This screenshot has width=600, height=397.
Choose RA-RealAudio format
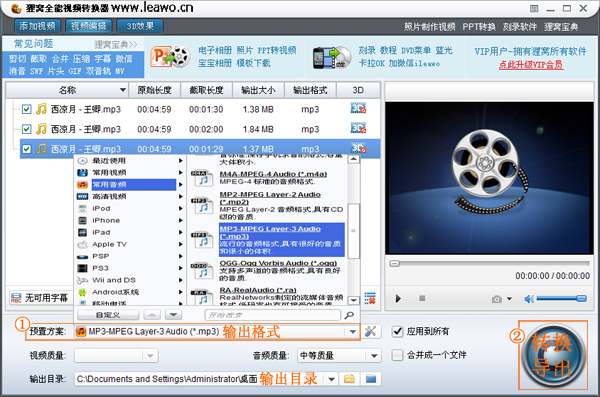pos(267,296)
